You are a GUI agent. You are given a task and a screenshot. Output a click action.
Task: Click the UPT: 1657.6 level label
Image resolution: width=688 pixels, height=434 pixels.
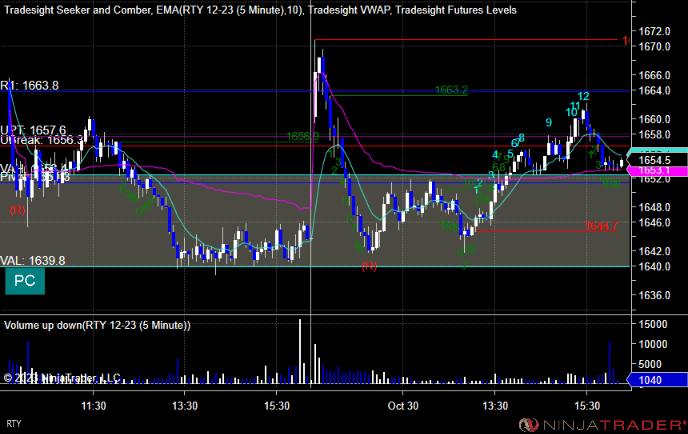point(33,130)
